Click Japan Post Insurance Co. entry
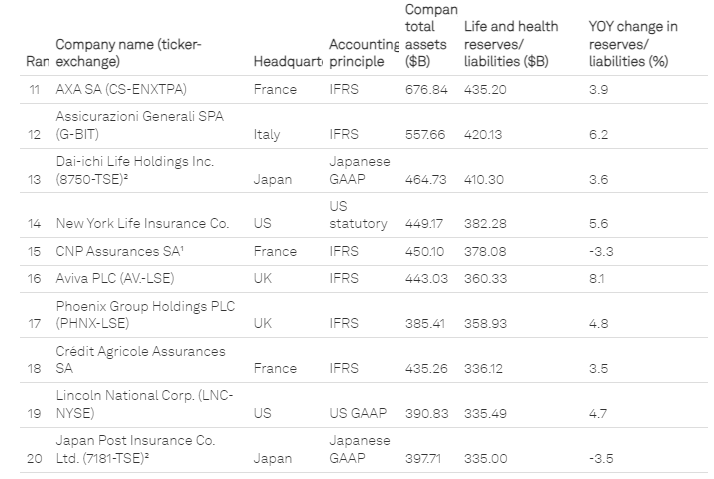The height and width of the screenshot is (479, 714). 135,449
